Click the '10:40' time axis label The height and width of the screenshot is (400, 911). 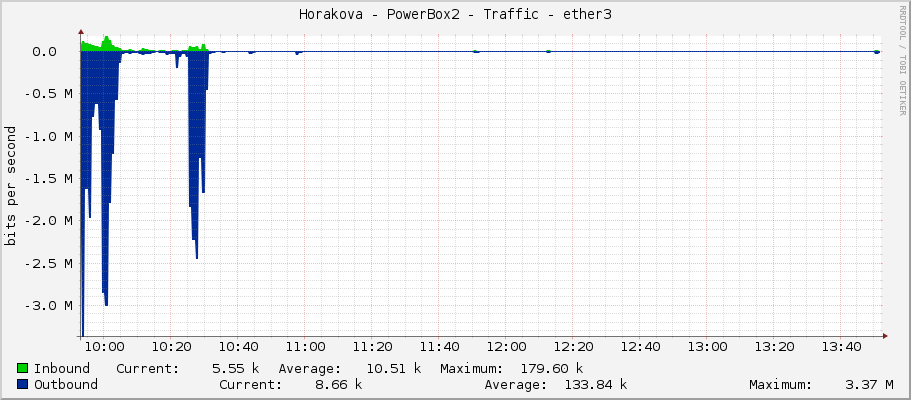pos(237,347)
